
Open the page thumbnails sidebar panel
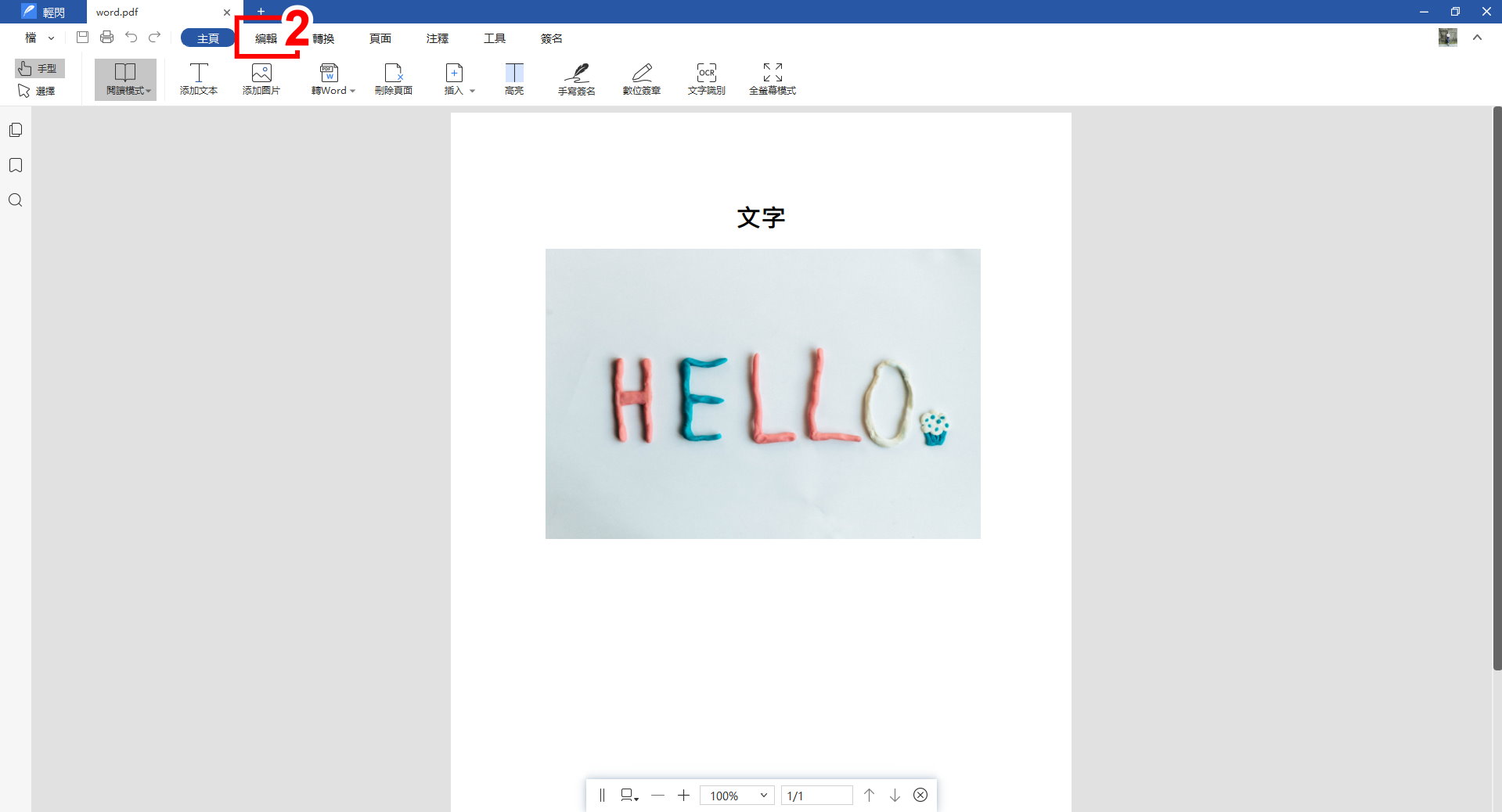coord(16,130)
